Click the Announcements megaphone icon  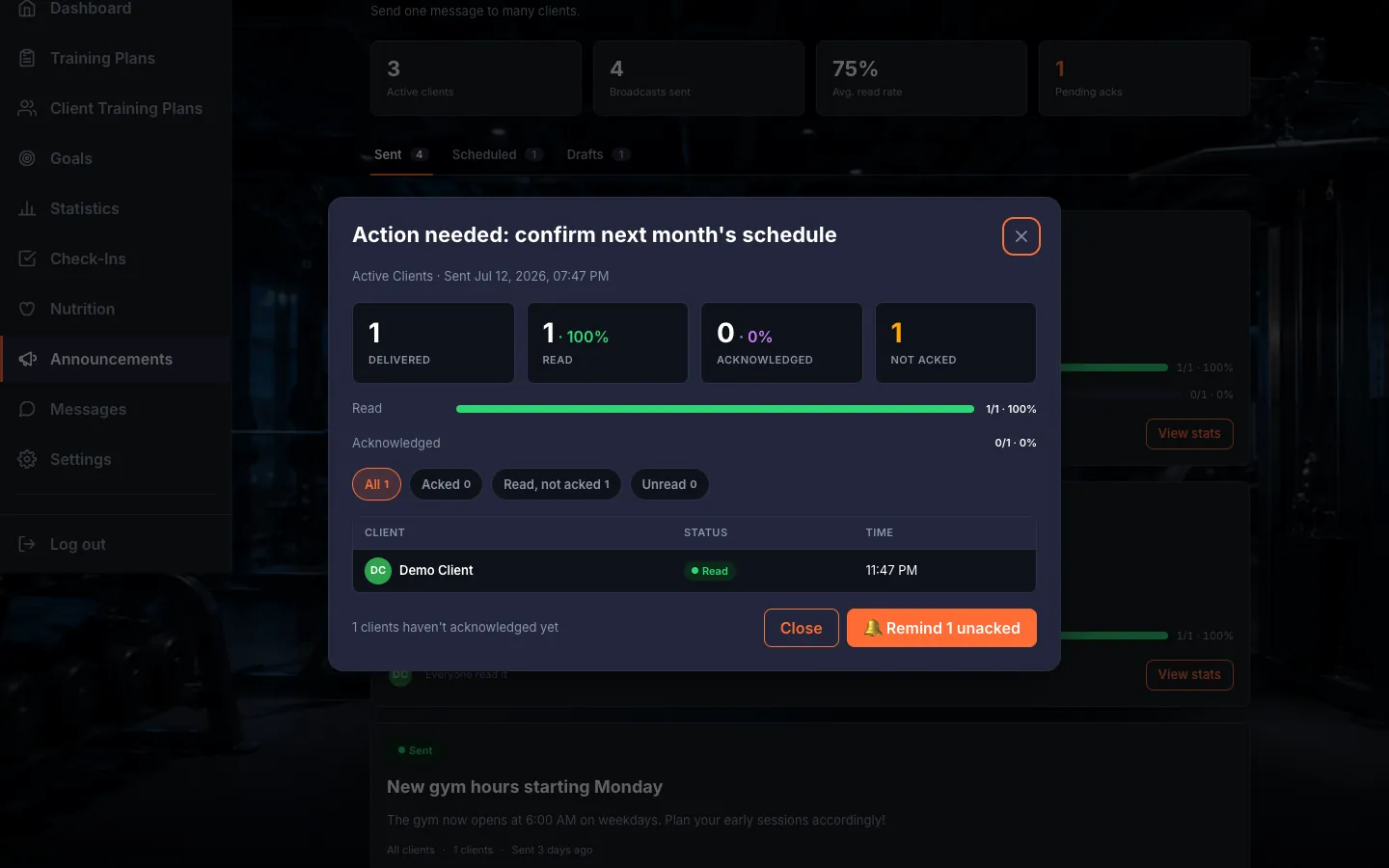pos(27,359)
